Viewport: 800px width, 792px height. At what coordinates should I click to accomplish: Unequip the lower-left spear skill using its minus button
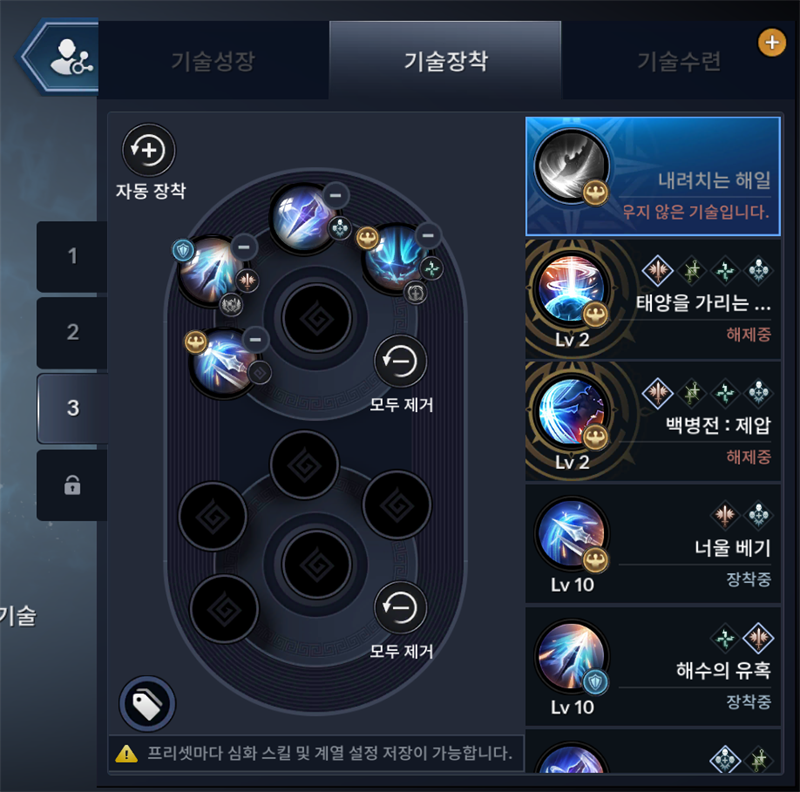coord(256,339)
